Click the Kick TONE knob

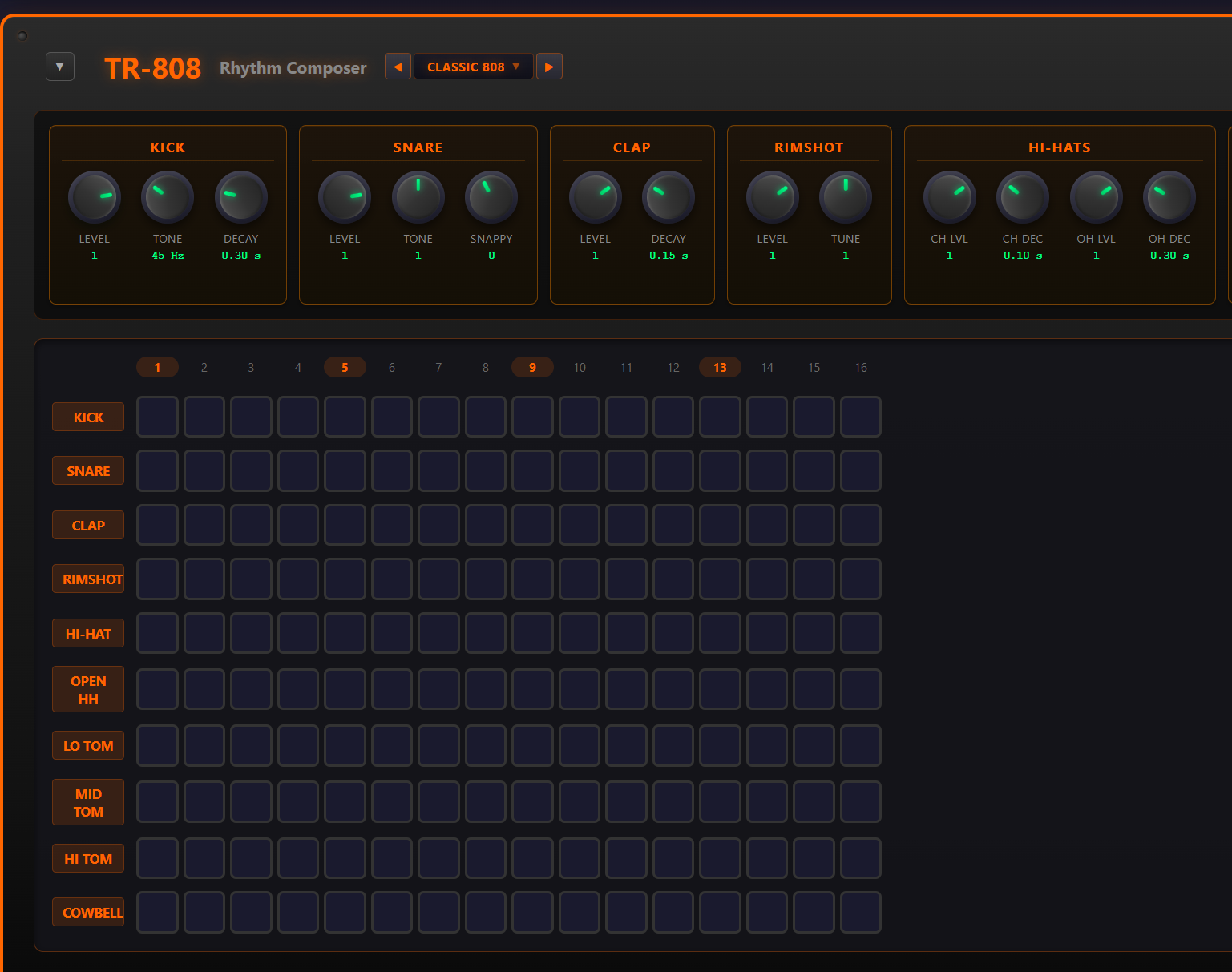click(168, 197)
